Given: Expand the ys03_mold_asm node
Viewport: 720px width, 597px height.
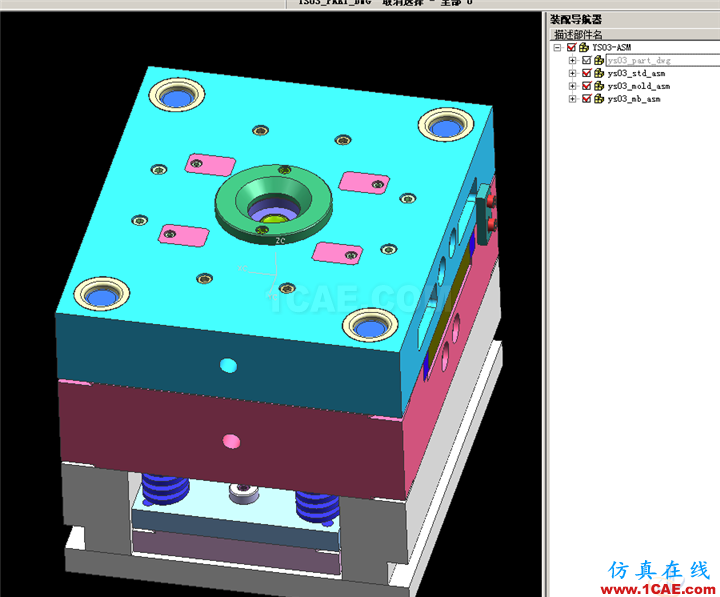Looking at the screenshot, I should click(x=572, y=86).
